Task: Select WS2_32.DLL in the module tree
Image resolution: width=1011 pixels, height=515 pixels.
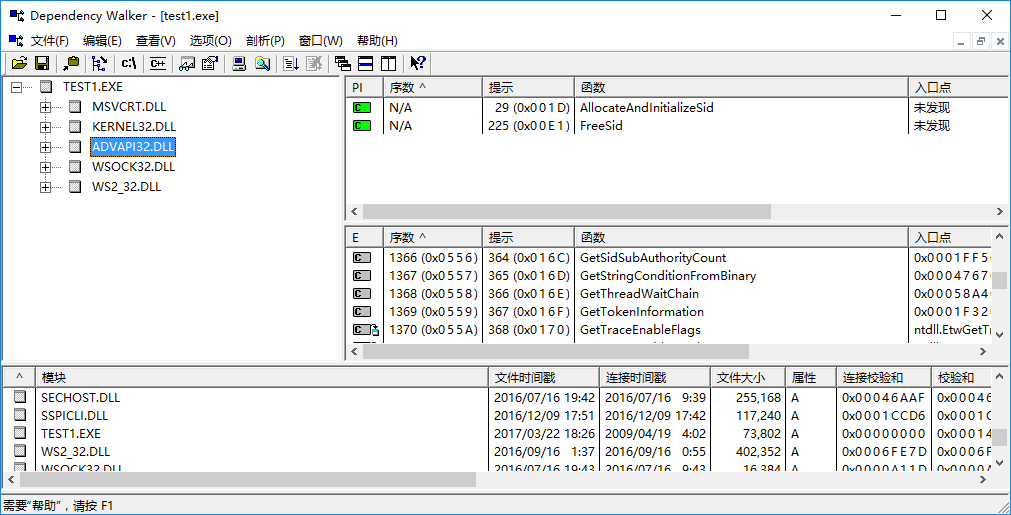Action: [126, 187]
